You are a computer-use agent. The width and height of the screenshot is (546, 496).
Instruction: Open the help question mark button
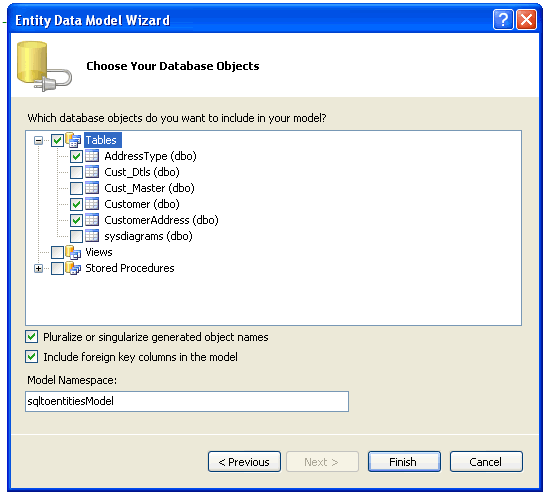[503, 20]
